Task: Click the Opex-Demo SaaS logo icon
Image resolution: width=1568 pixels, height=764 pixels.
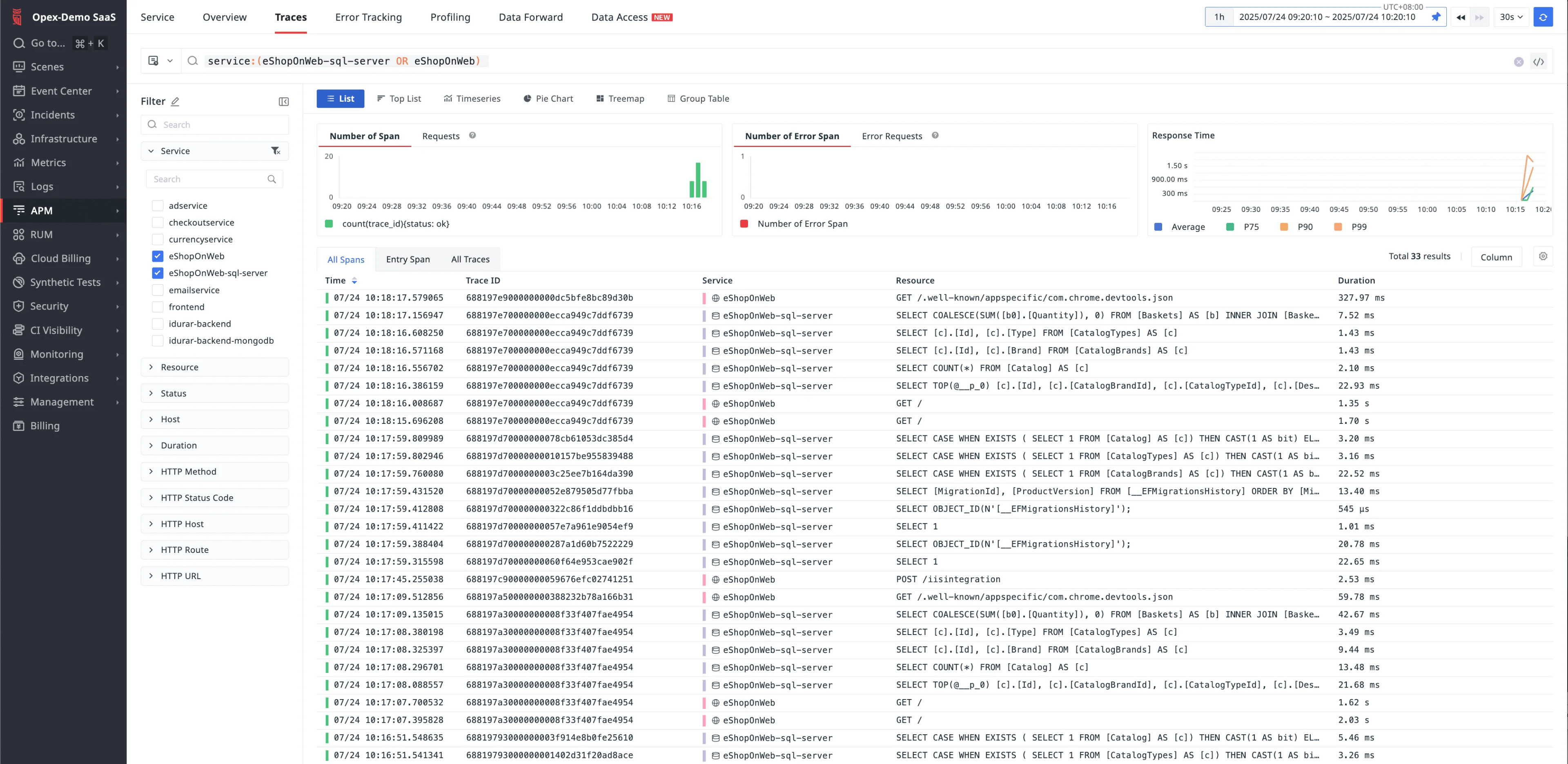Action: tap(18, 16)
